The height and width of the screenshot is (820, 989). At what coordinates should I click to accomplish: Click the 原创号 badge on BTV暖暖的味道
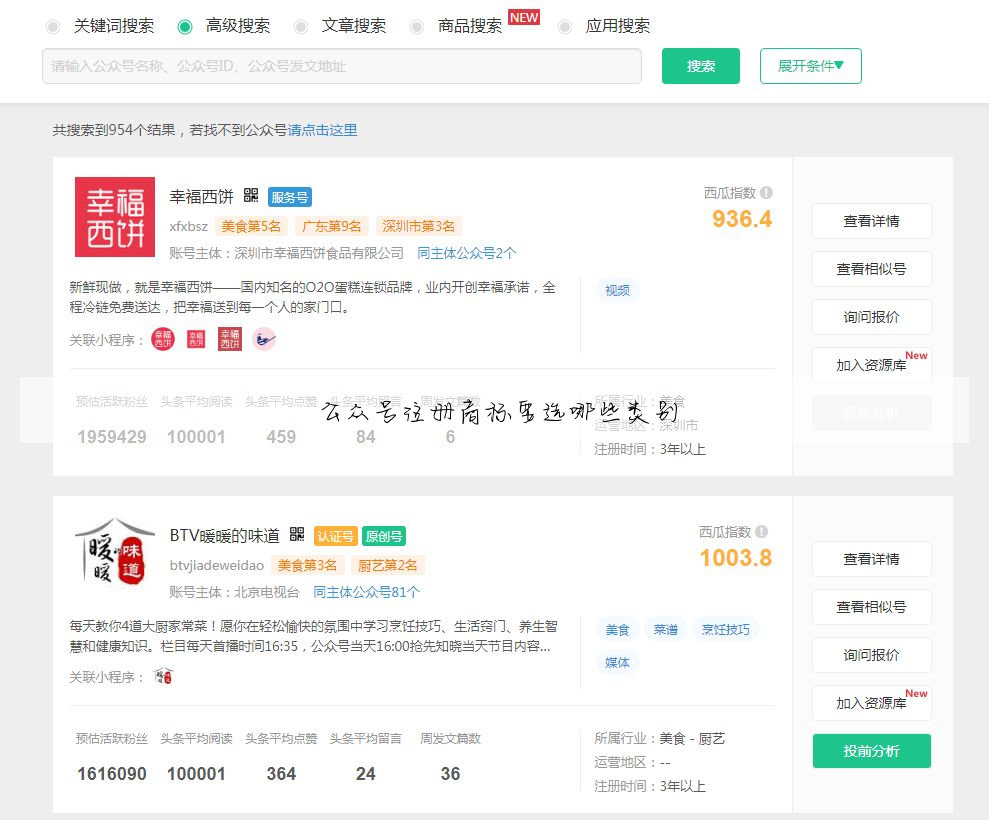[x=385, y=536]
